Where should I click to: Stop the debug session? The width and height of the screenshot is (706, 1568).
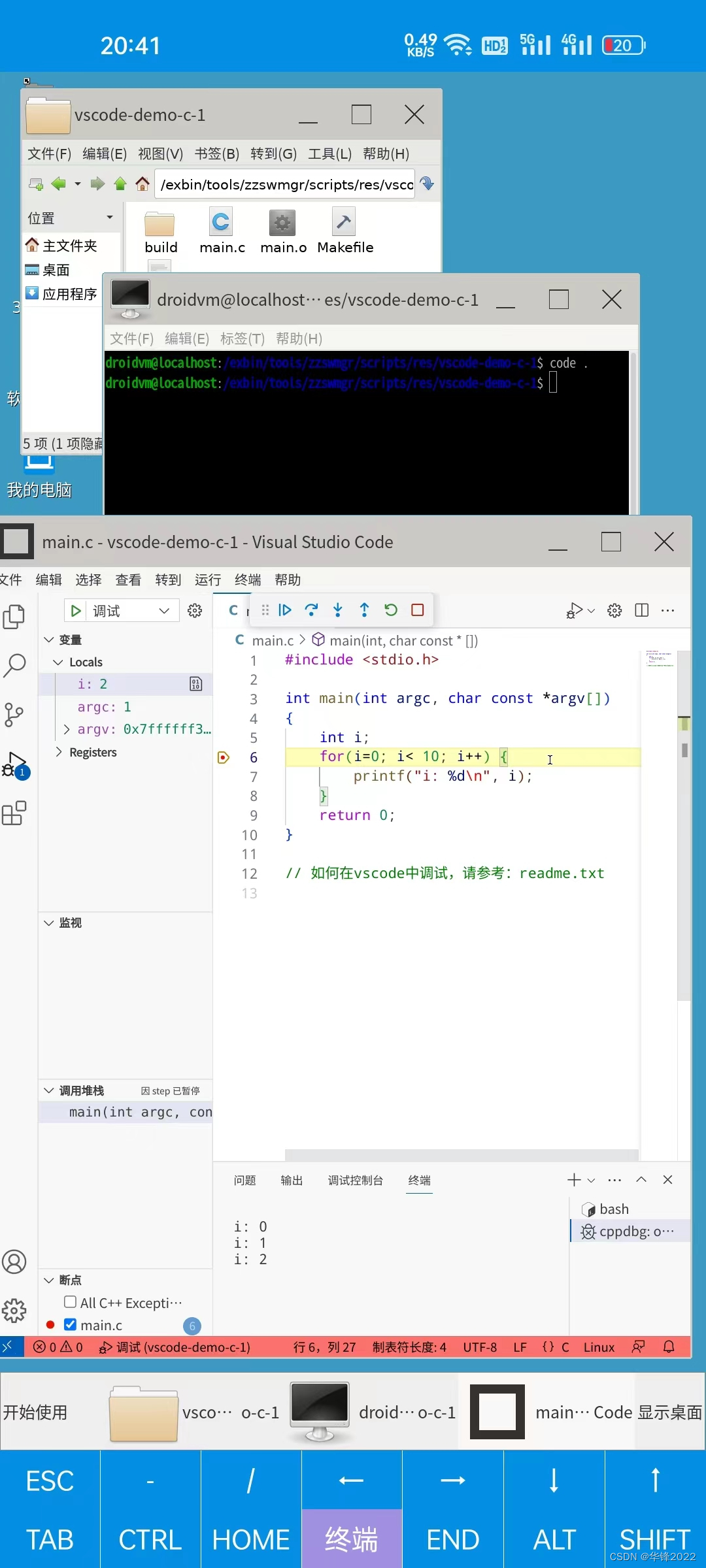tap(418, 610)
